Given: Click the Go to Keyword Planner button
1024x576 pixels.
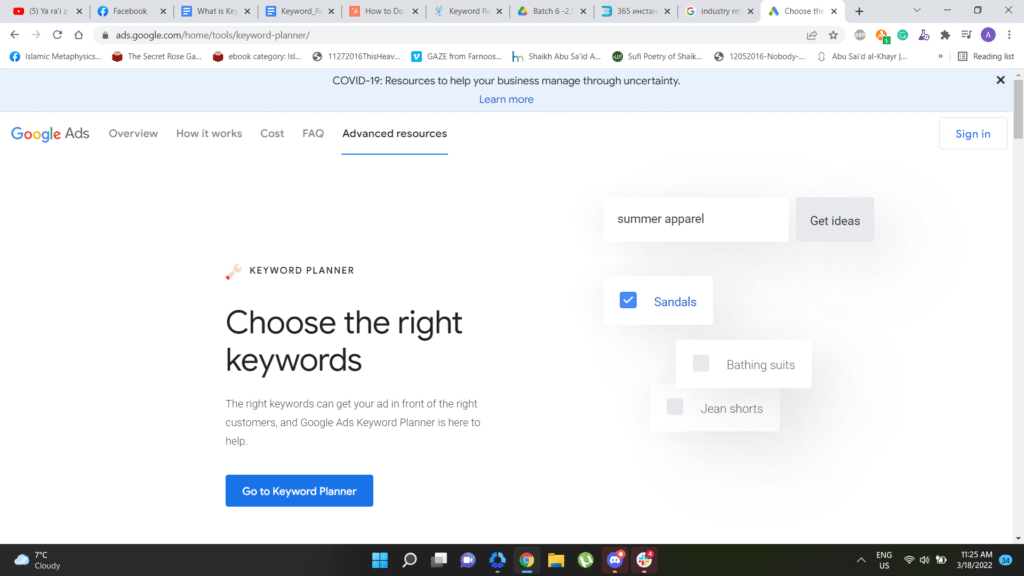Looking at the screenshot, I should click(299, 490).
